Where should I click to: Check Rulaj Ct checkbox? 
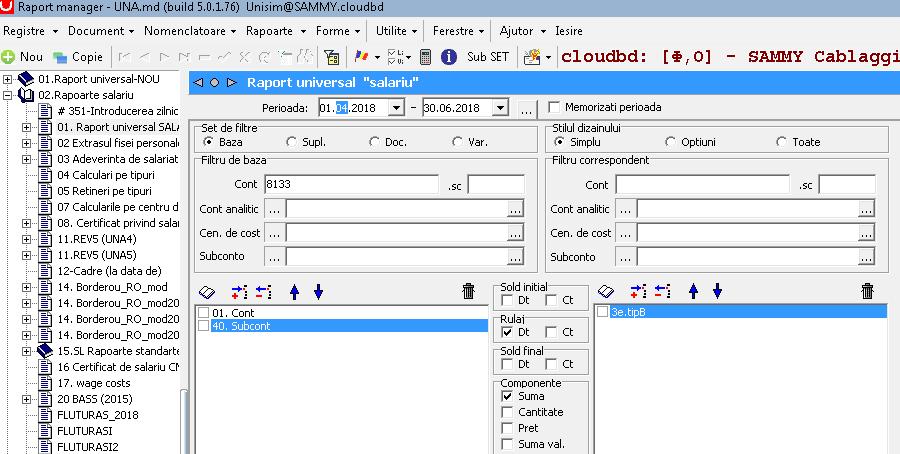(551, 332)
